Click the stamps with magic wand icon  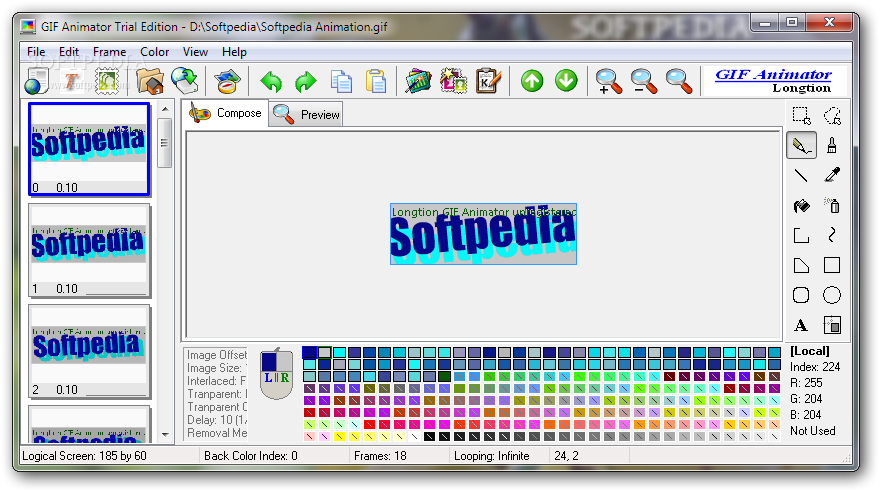pos(453,81)
